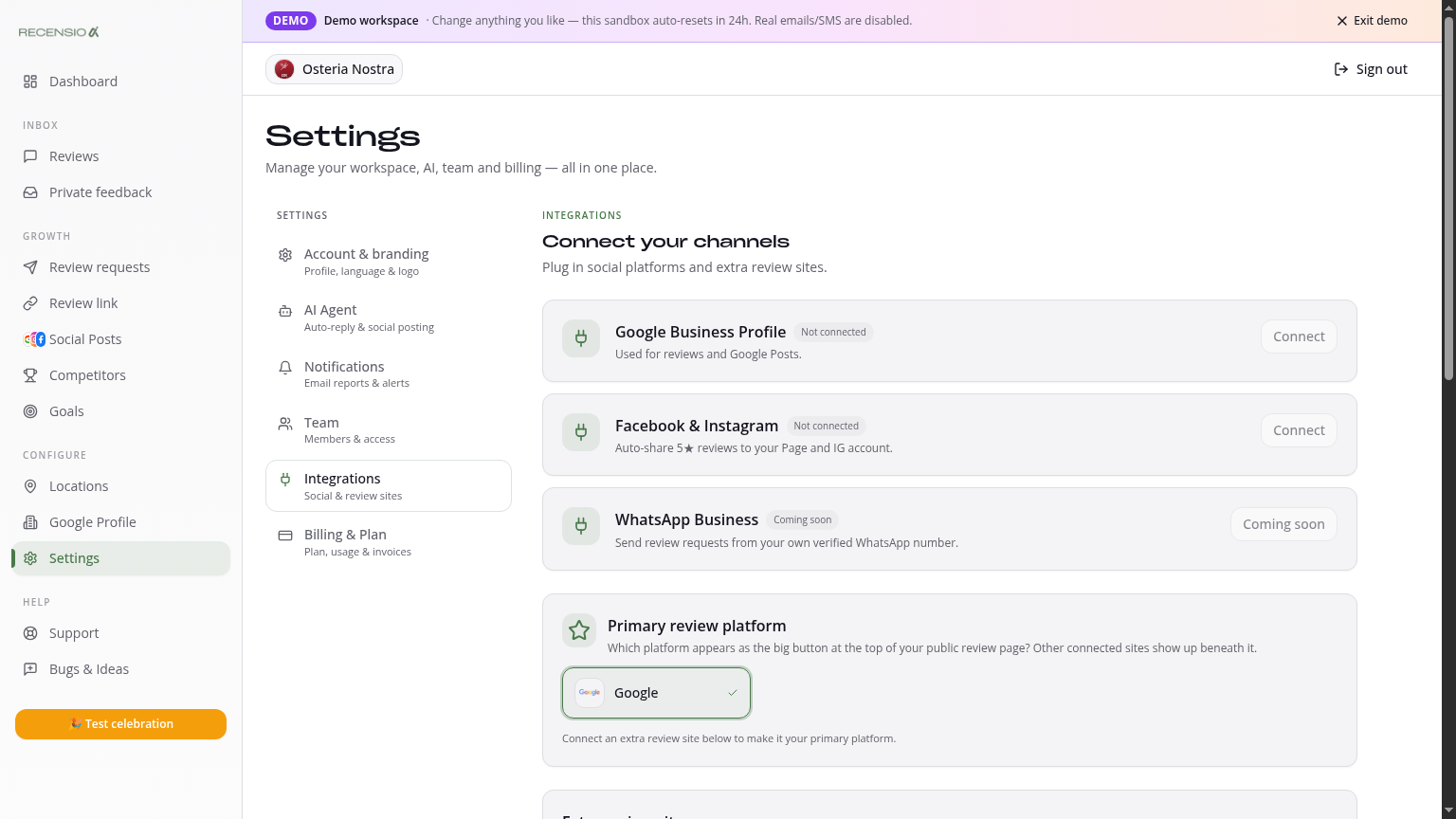Click the Account & branding gear icon
This screenshot has height=819, width=1456.
(x=285, y=255)
